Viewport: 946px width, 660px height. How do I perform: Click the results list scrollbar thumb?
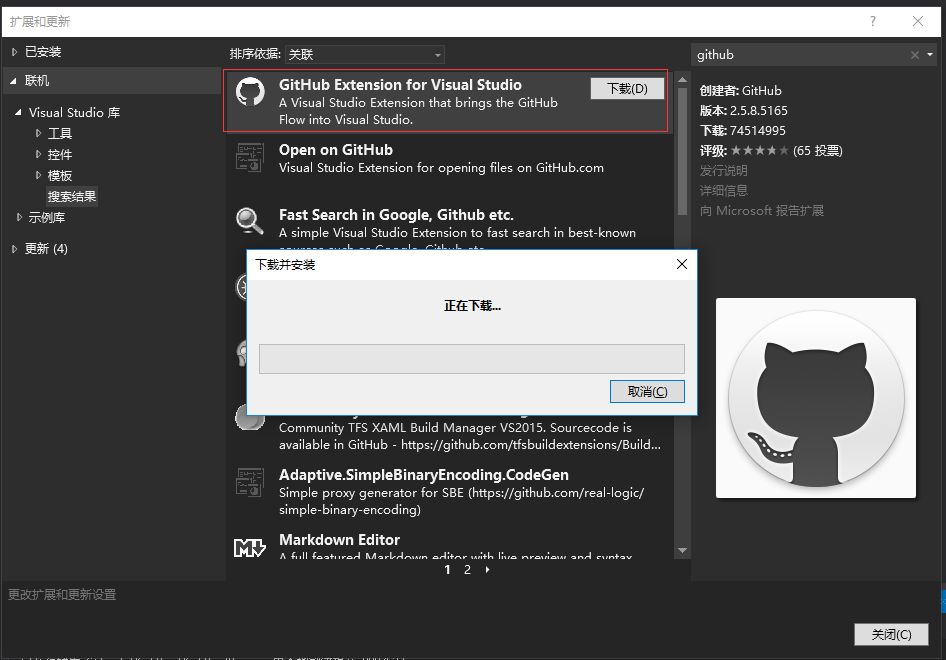(x=682, y=151)
